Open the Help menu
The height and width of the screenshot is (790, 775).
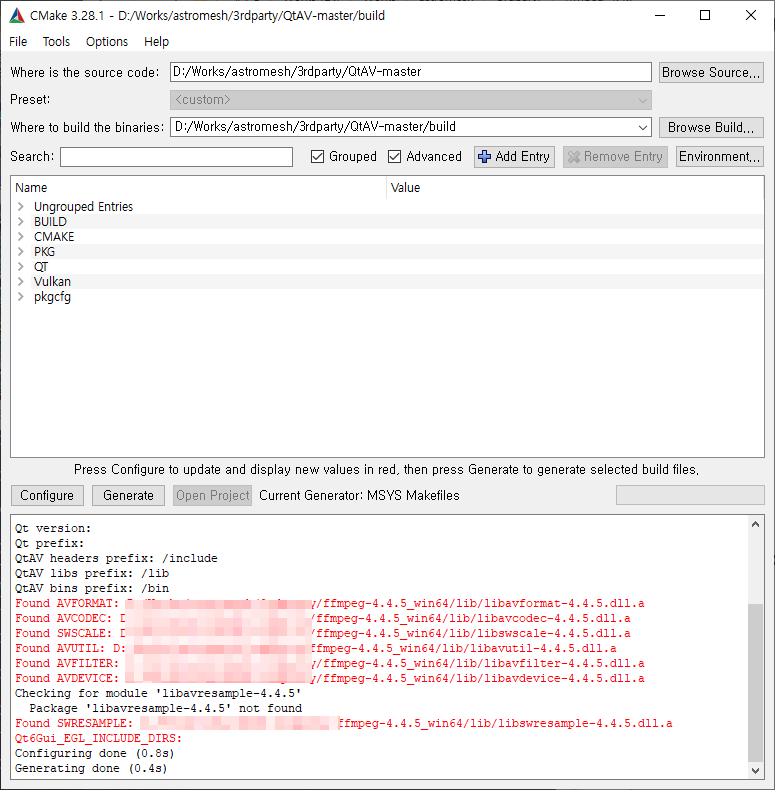pyautogui.click(x=156, y=42)
